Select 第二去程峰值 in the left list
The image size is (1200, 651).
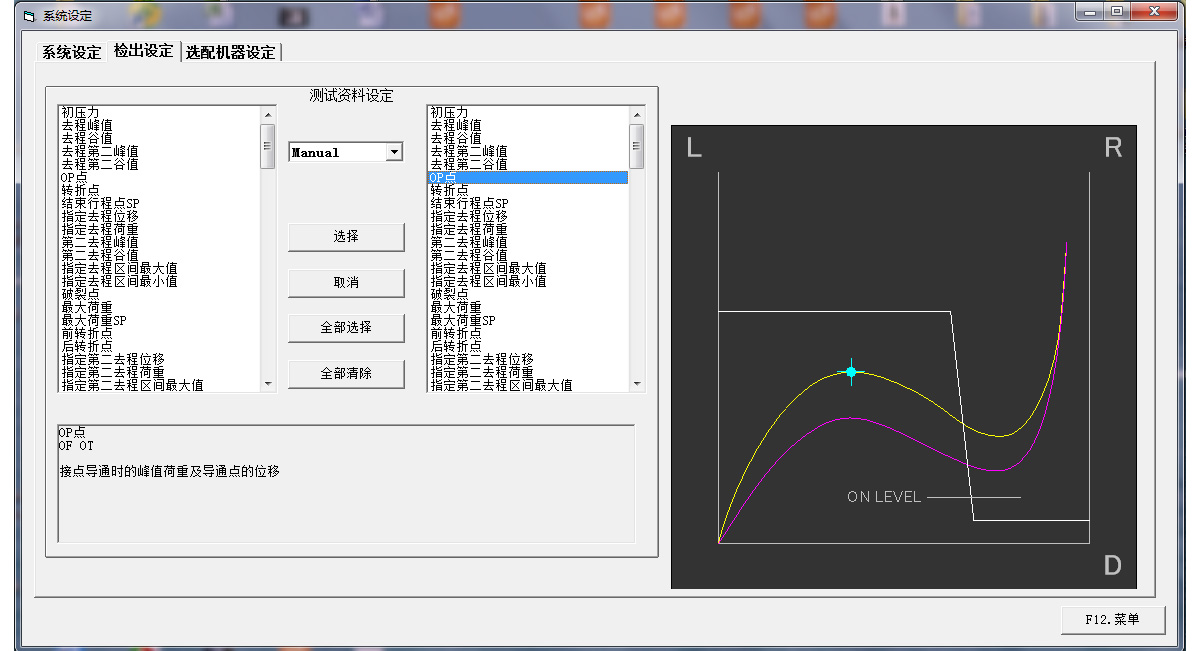pyautogui.click(x=159, y=242)
